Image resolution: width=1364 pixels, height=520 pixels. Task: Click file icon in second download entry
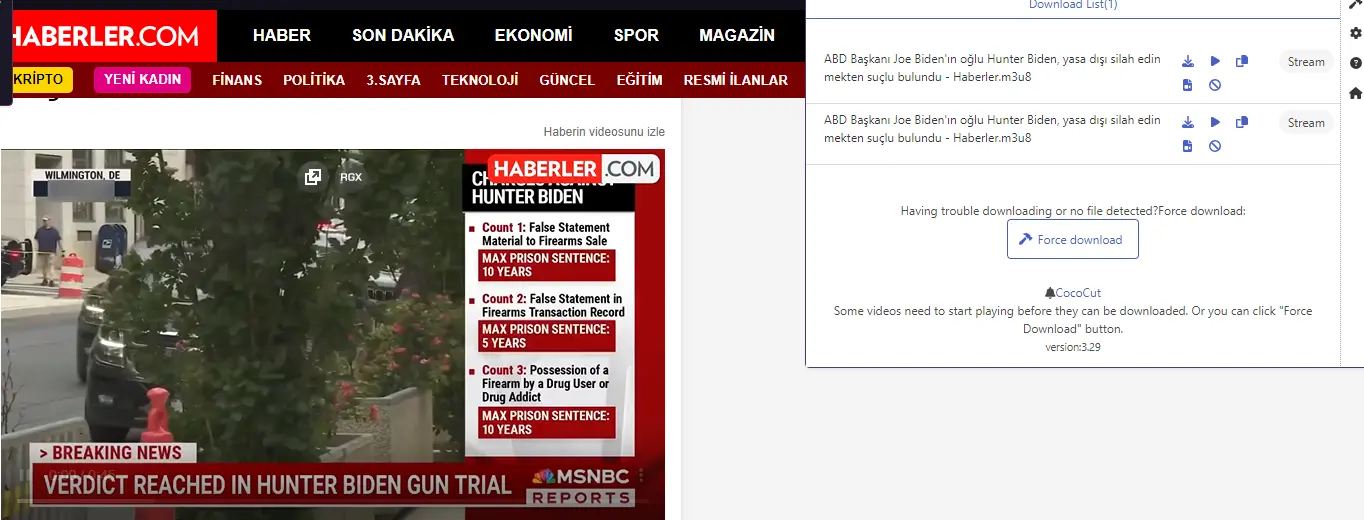[x=1188, y=146]
